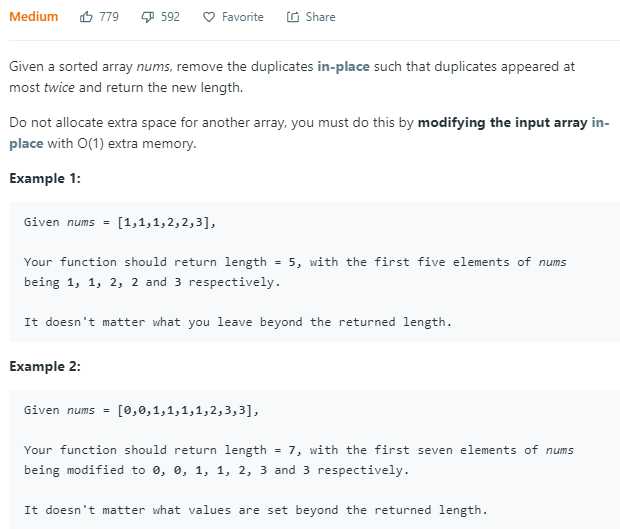Click the 592 dislikes count

pyautogui.click(x=170, y=17)
